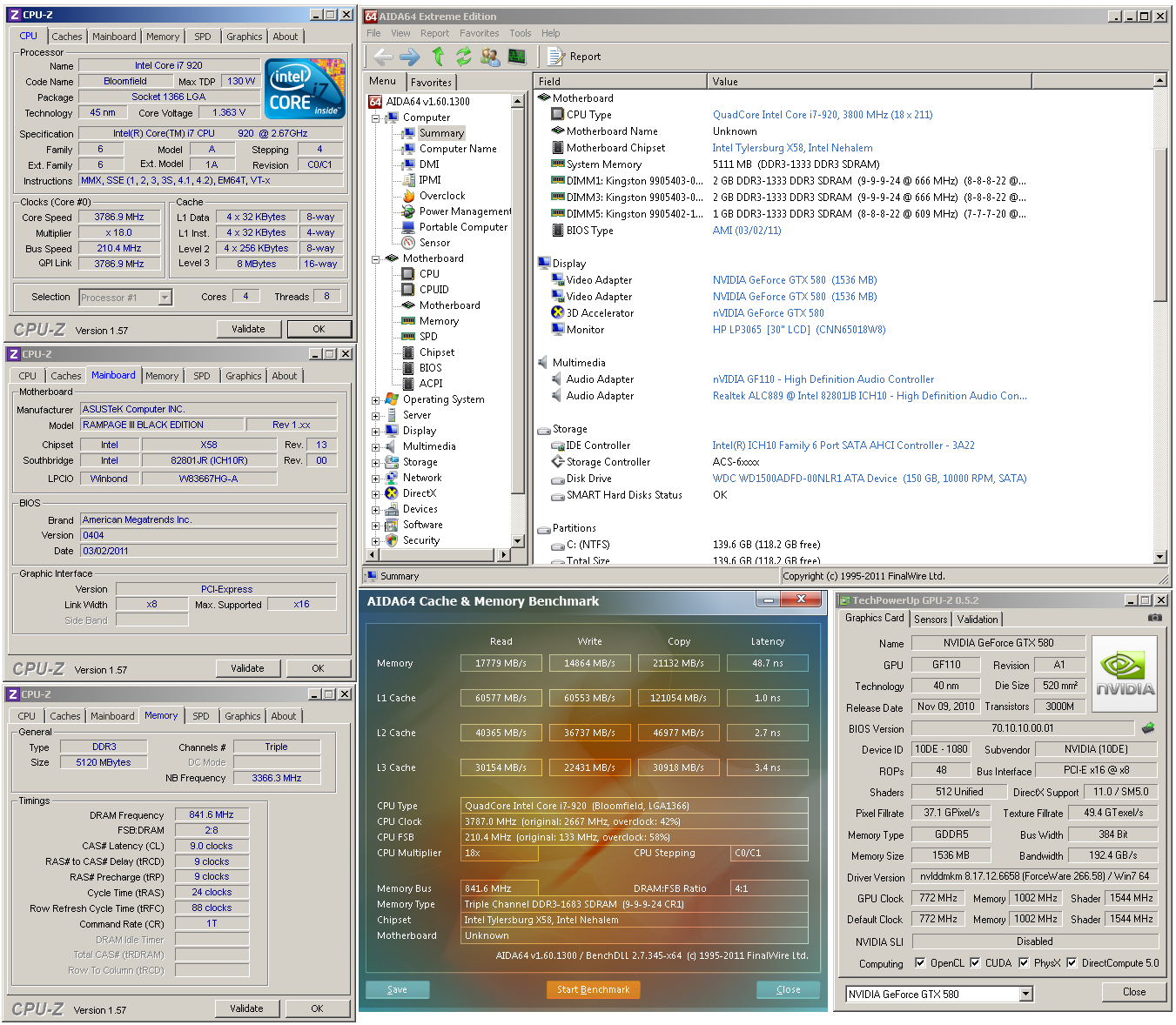Click the QuadCore Intel Core i7-920 link

point(823,115)
